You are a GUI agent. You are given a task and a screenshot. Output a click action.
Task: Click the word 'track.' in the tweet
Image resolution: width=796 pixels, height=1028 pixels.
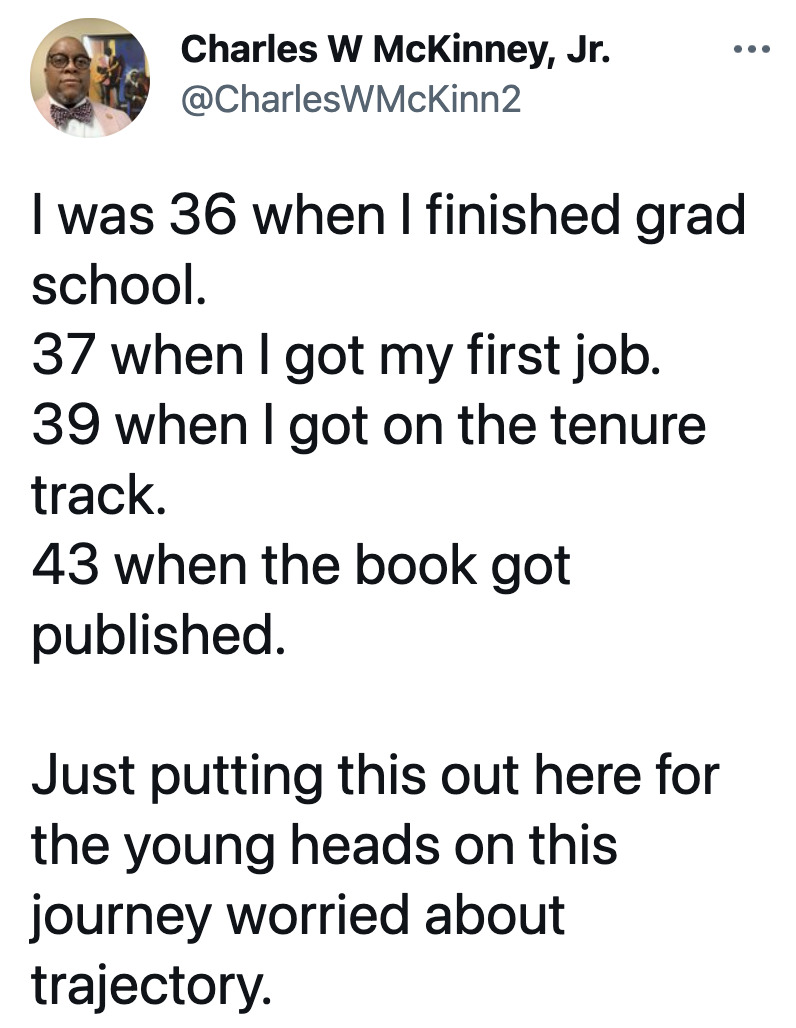click(x=98, y=495)
